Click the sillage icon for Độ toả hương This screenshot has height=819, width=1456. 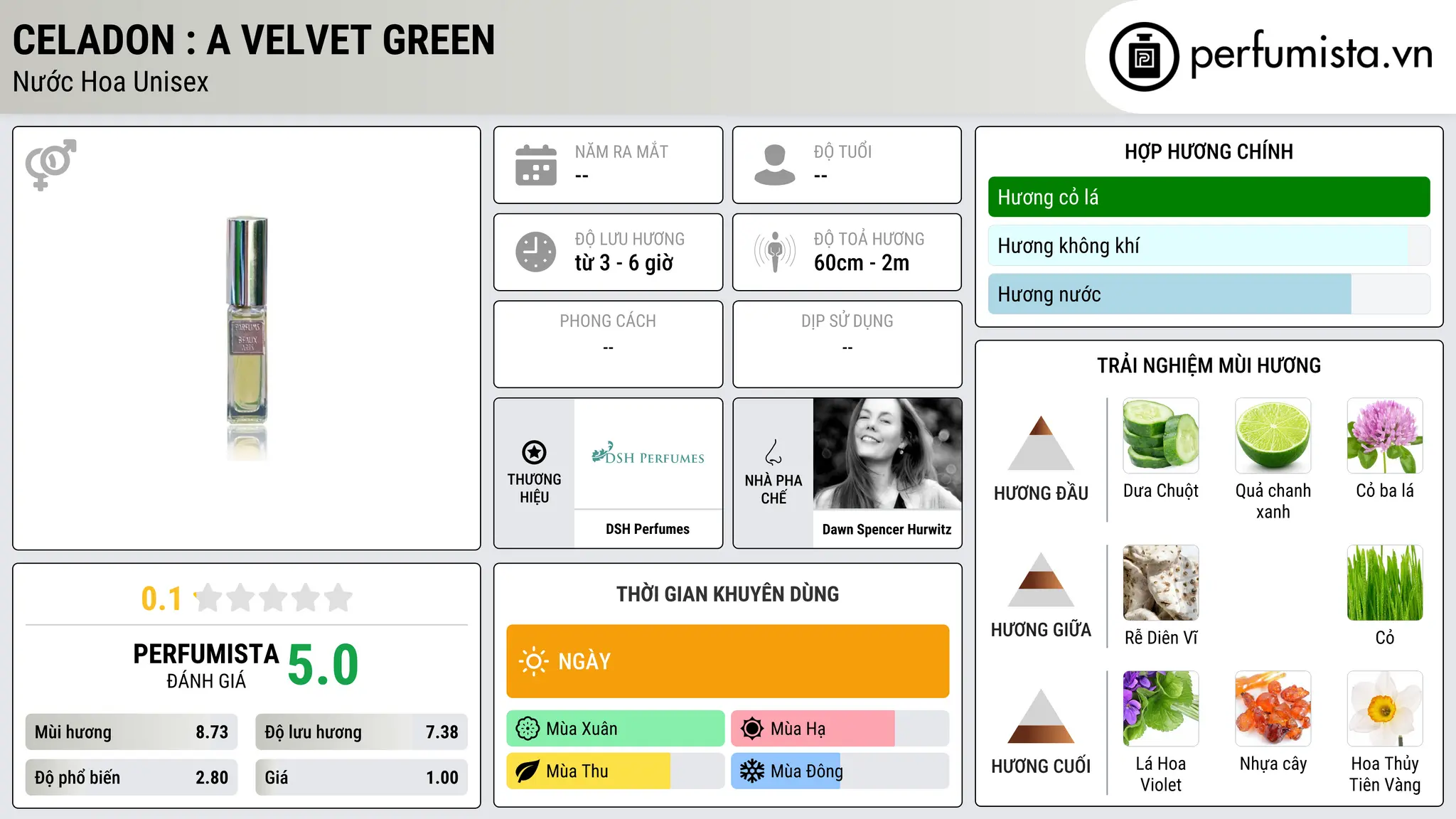[x=775, y=252]
